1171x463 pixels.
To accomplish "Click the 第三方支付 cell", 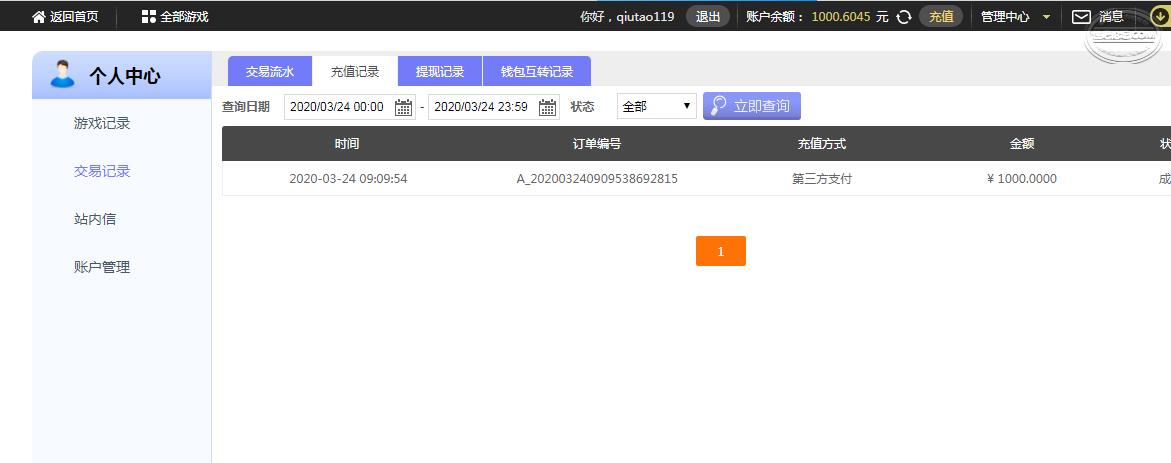I will coord(821,178).
